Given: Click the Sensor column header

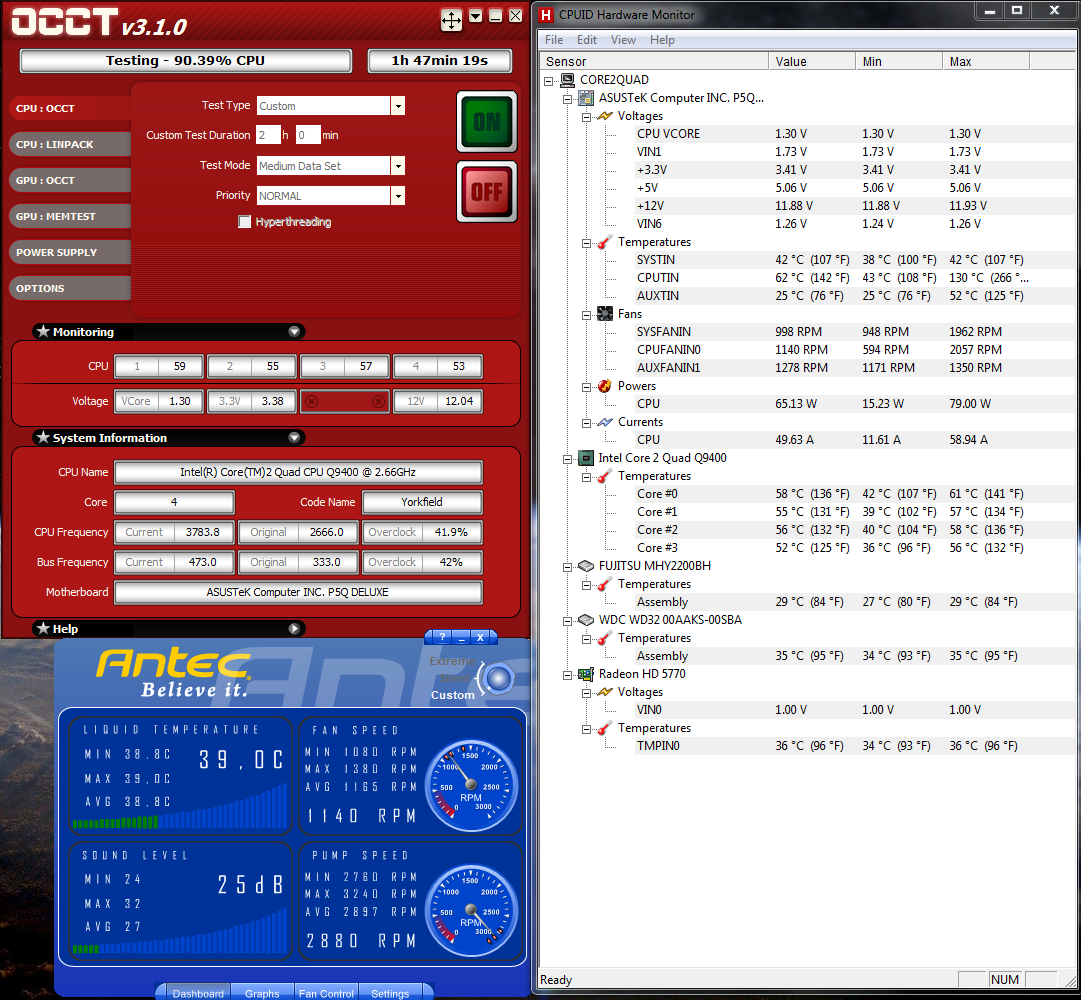Looking at the screenshot, I should 654,61.
